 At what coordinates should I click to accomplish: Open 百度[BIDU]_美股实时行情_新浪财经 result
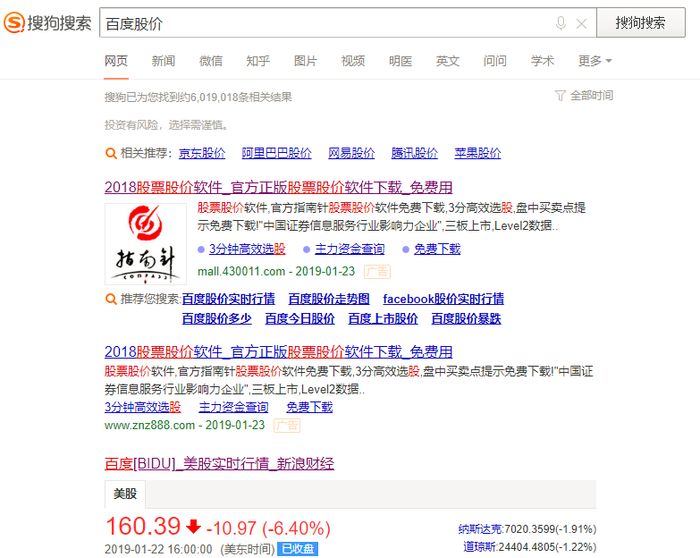click(x=219, y=464)
